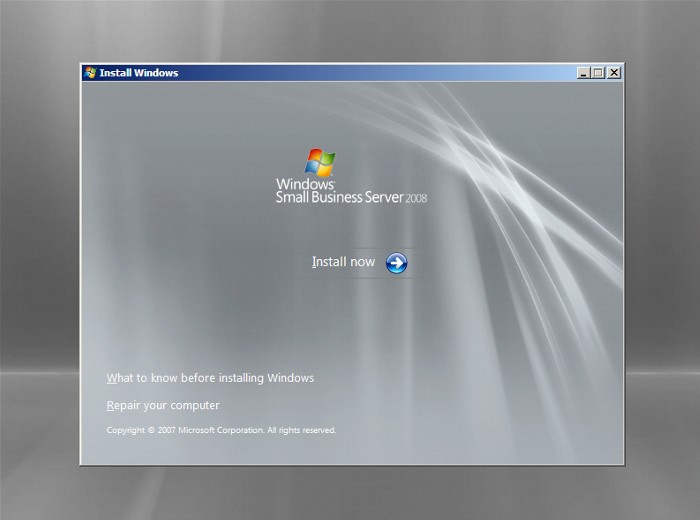Click the "Install Windows" title bar text
The image size is (700, 520).
[x=139, y=73]
